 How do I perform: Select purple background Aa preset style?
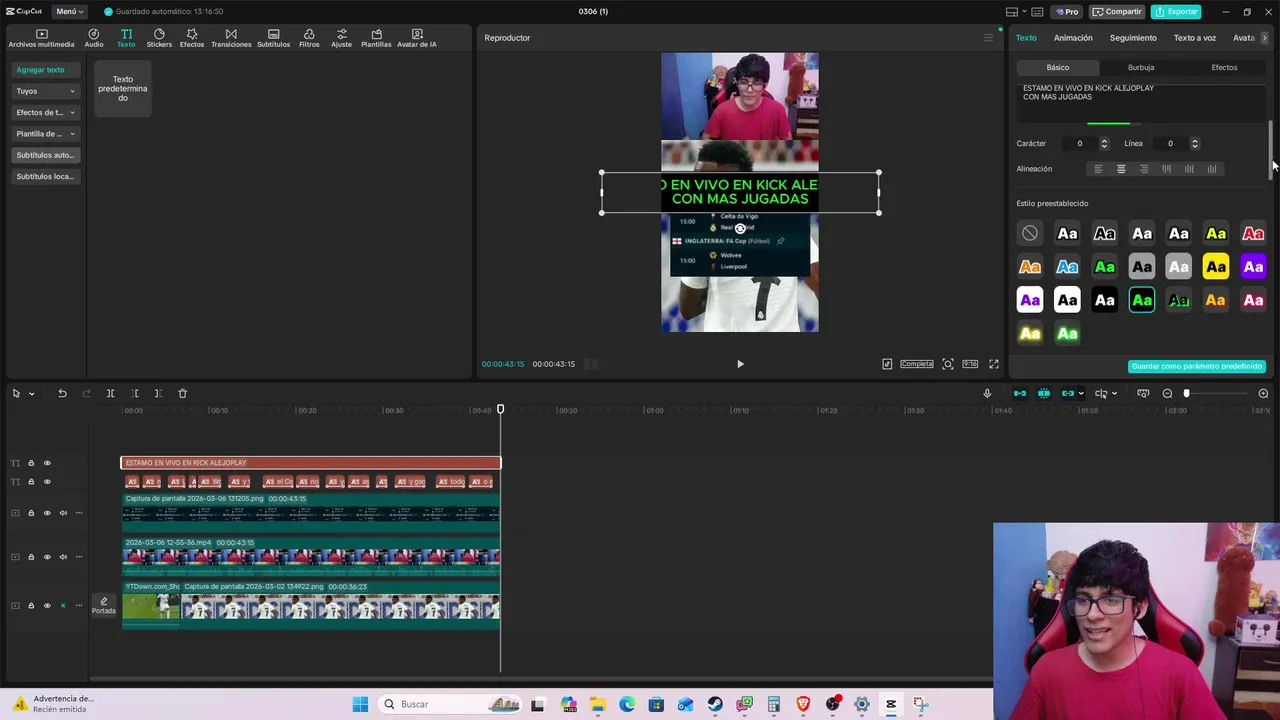click(1253, 267)
